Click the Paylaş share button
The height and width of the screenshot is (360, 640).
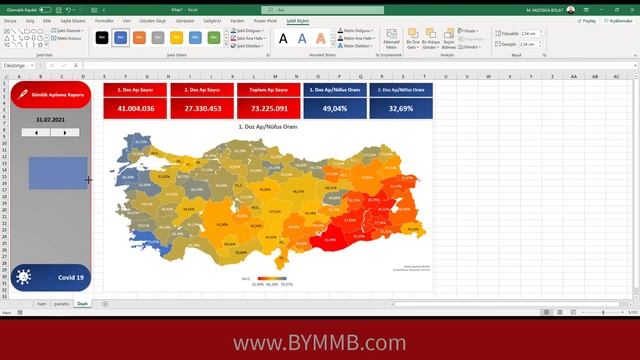[587, 21]
